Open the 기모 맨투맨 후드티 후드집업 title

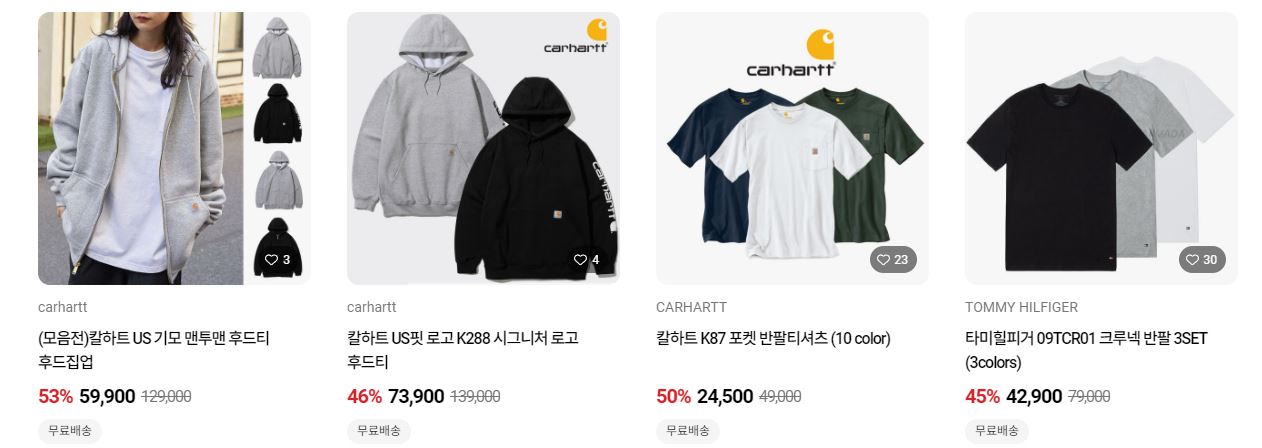(154, 350)
